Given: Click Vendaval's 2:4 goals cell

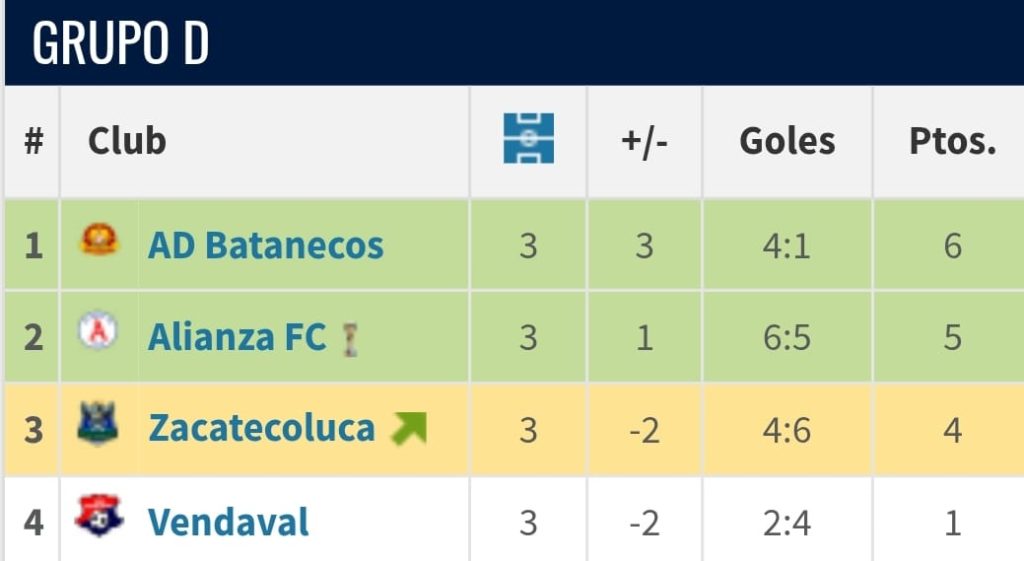Looking at the screenshot, I should [x=787, y=522].
